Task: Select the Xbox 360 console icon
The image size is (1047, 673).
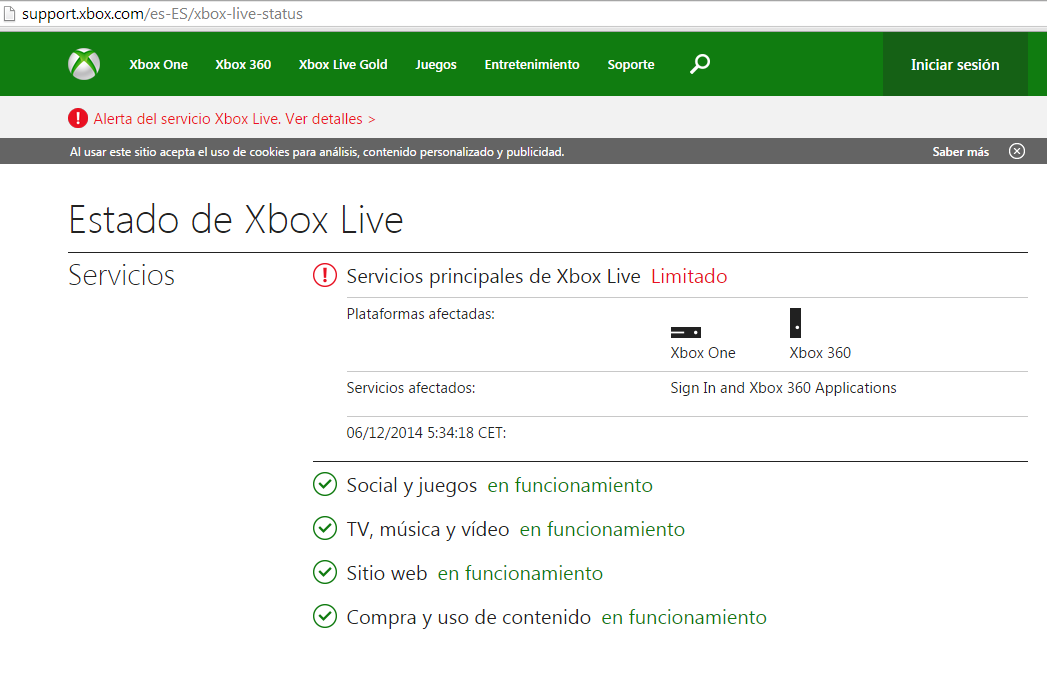Action: click(795, 323)
